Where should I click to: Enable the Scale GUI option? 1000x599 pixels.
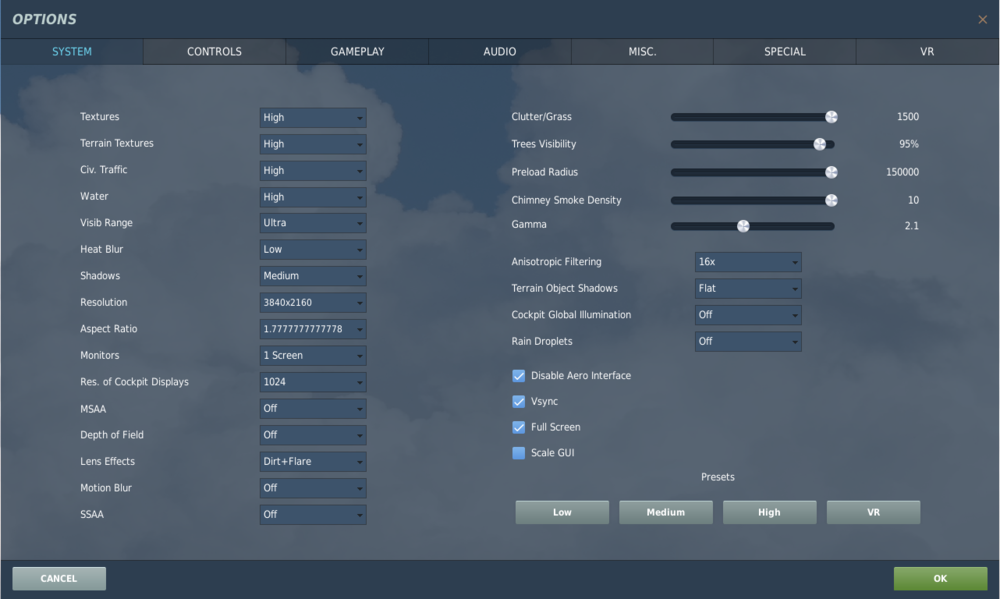(518, 452)
